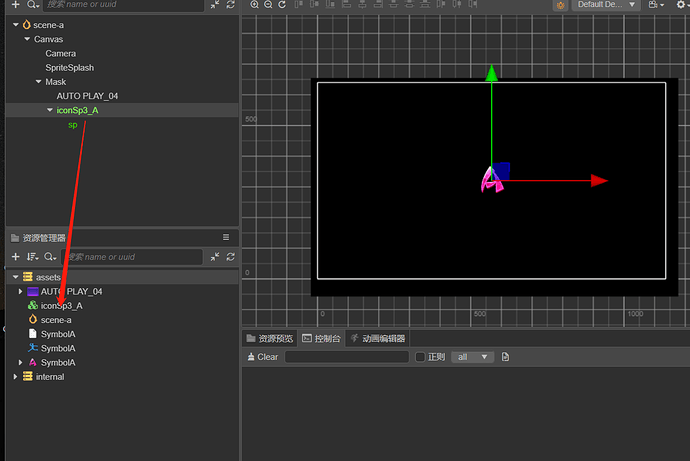Open the Default De... dropdown

pyautogui.click(x=606, y=4)
